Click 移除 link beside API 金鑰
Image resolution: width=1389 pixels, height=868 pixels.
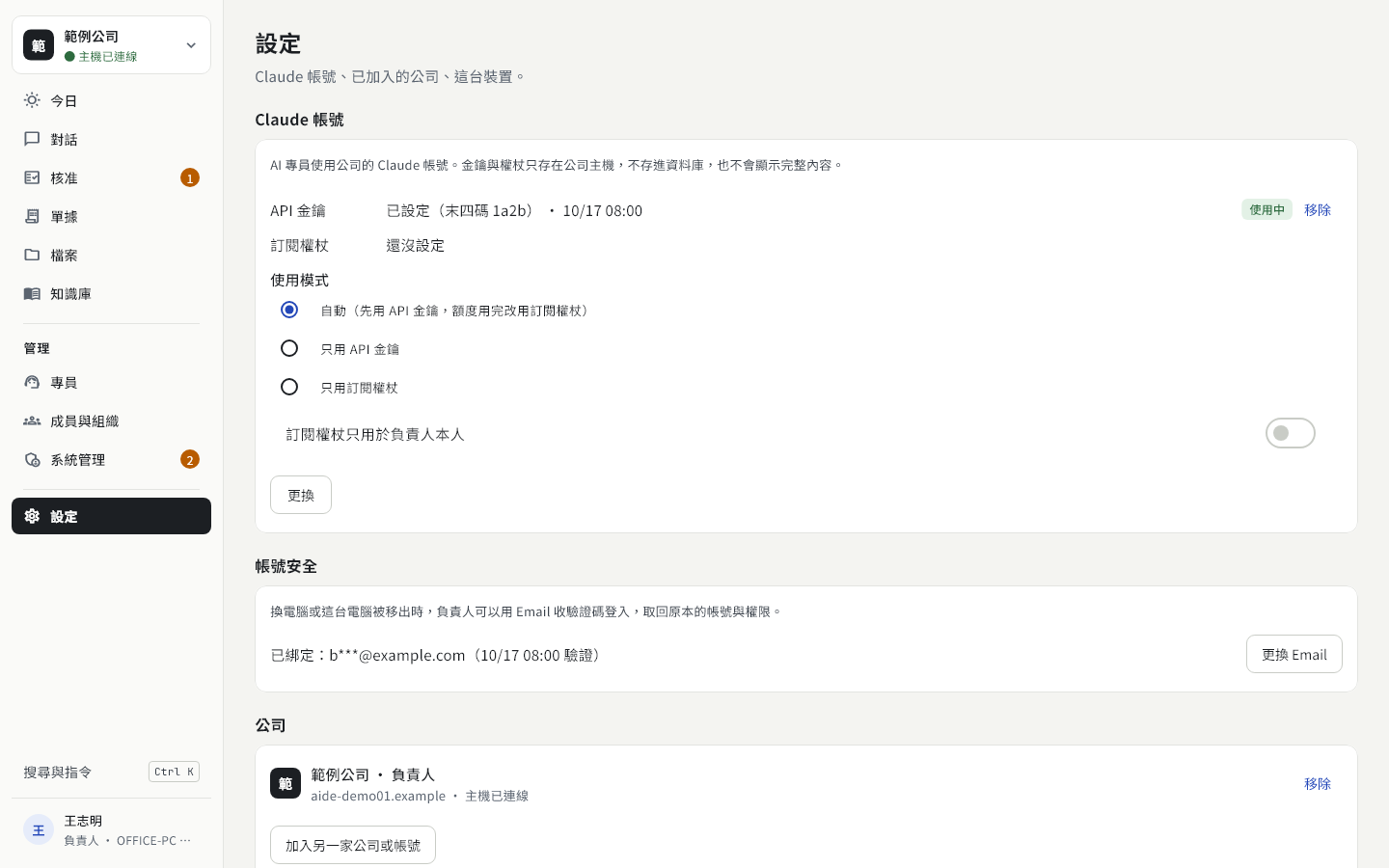1318,209
